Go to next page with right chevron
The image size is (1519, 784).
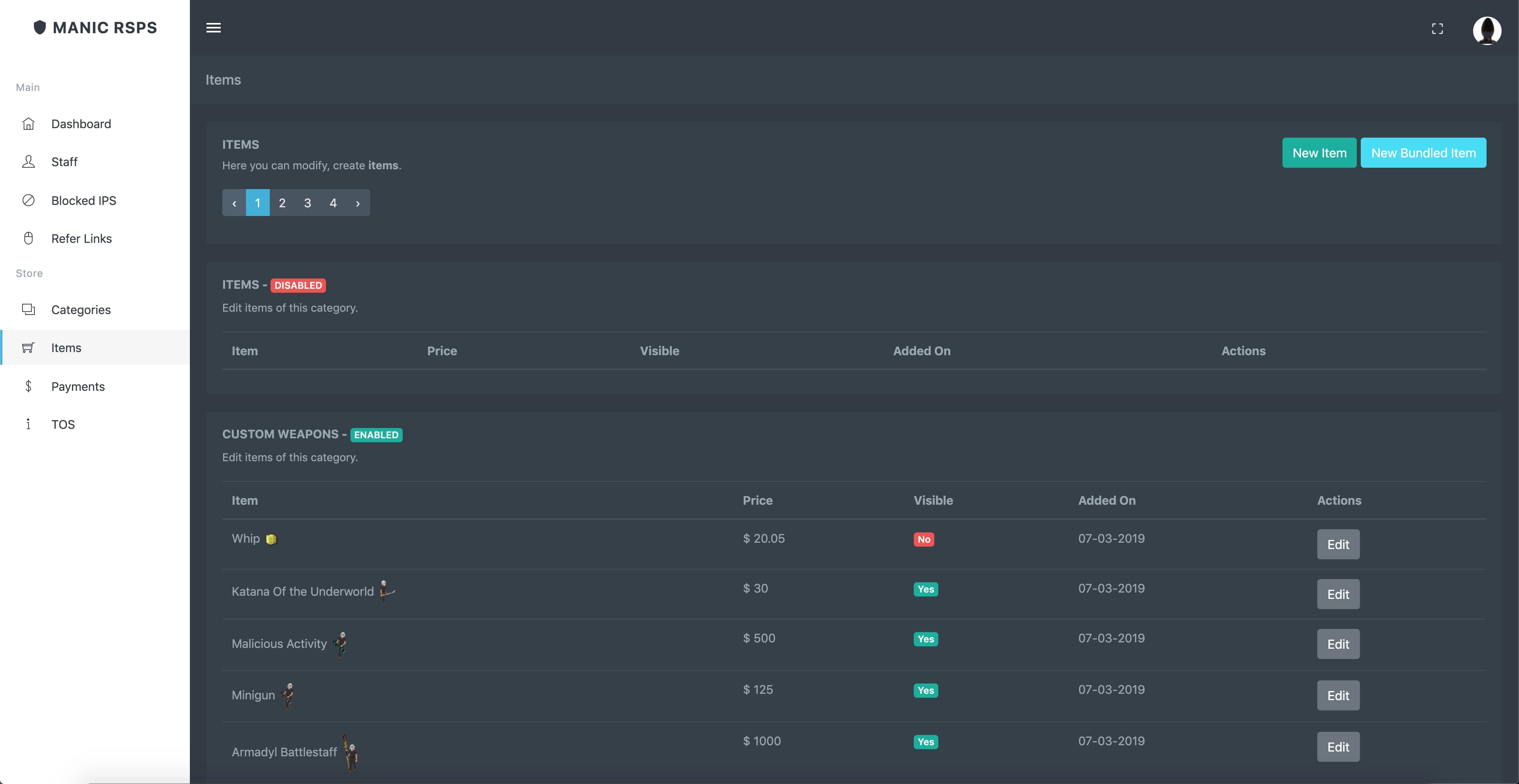coord(358,203)
